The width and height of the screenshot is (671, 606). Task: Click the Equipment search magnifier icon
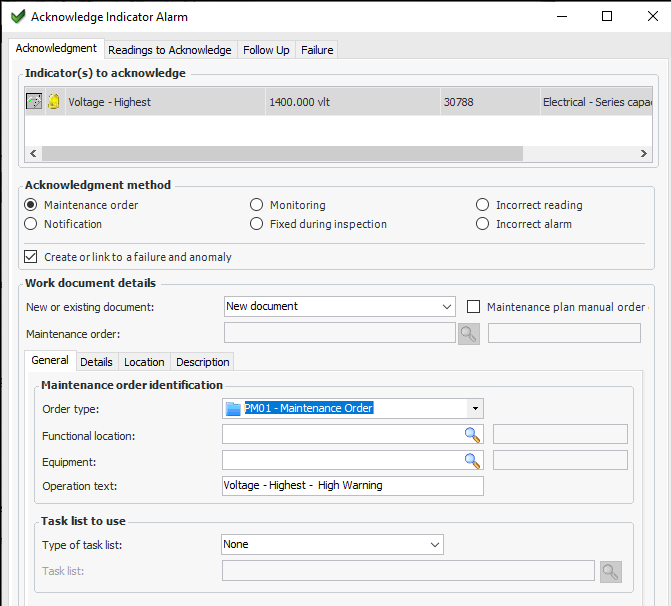coord(472,460)
